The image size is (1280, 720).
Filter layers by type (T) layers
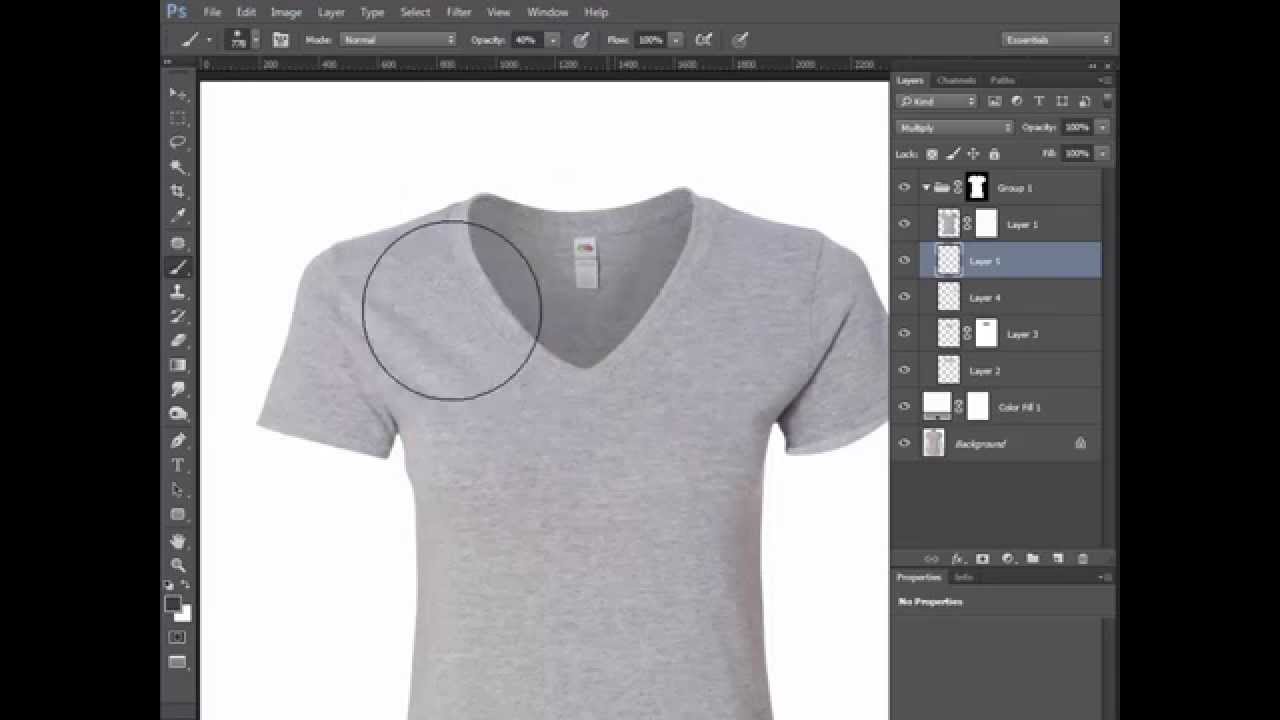coord(1039,101)
